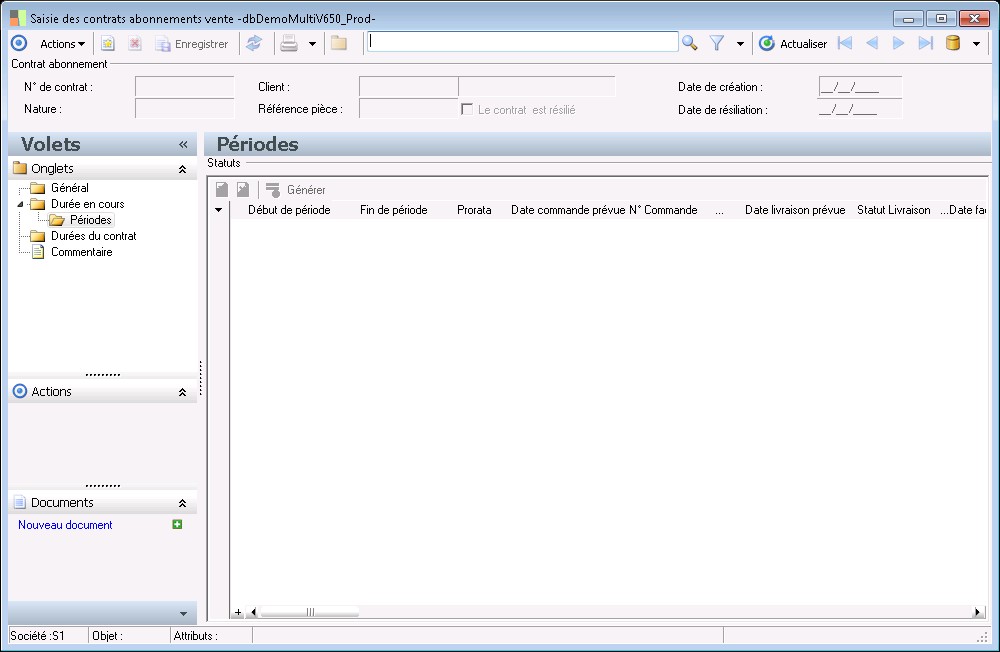Collapse the Documents panel section
This screenshot has width=1000, height=652.
pos(182,503)
